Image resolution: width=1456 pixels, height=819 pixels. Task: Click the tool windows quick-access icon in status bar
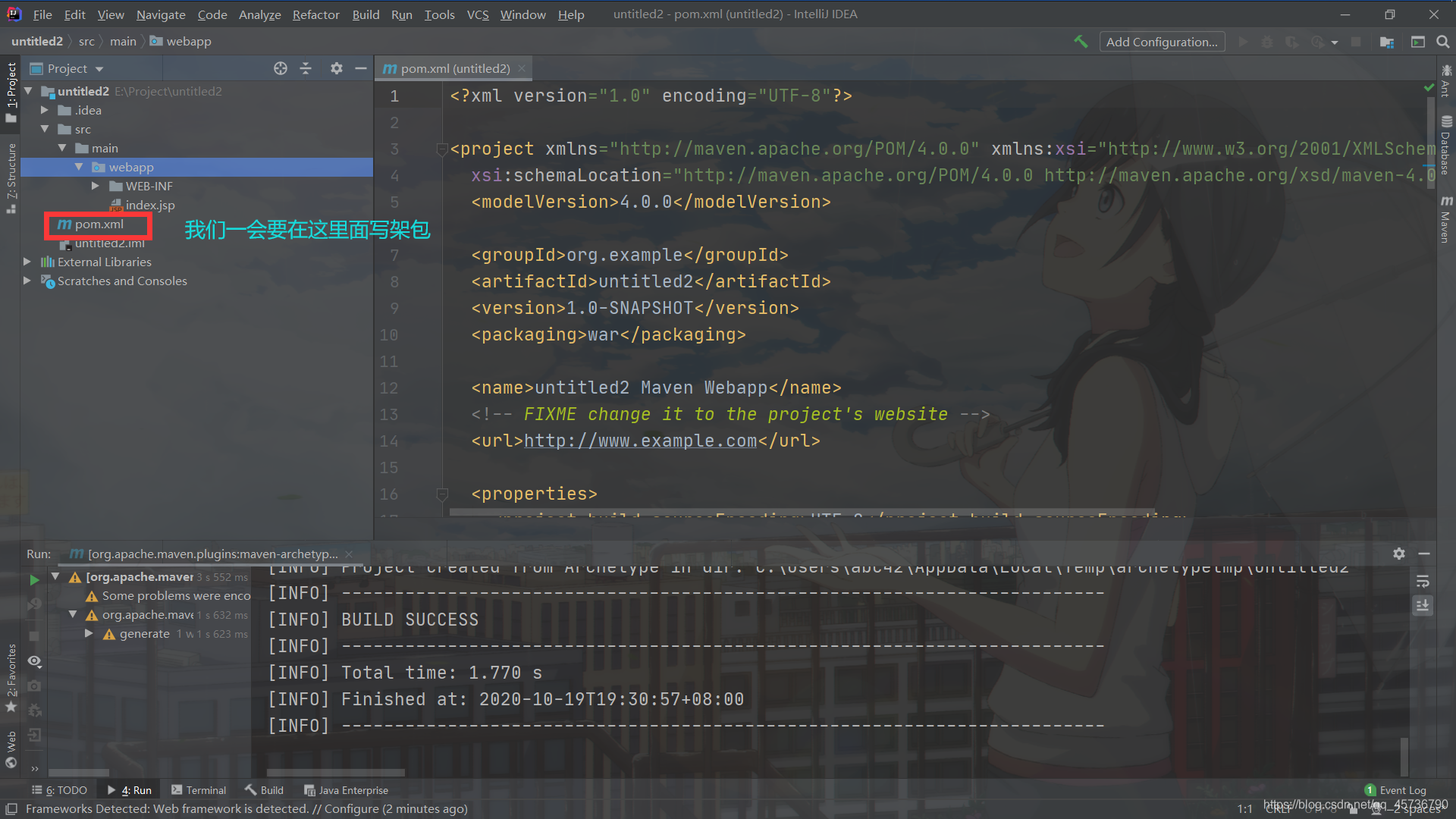coord(11,809)
